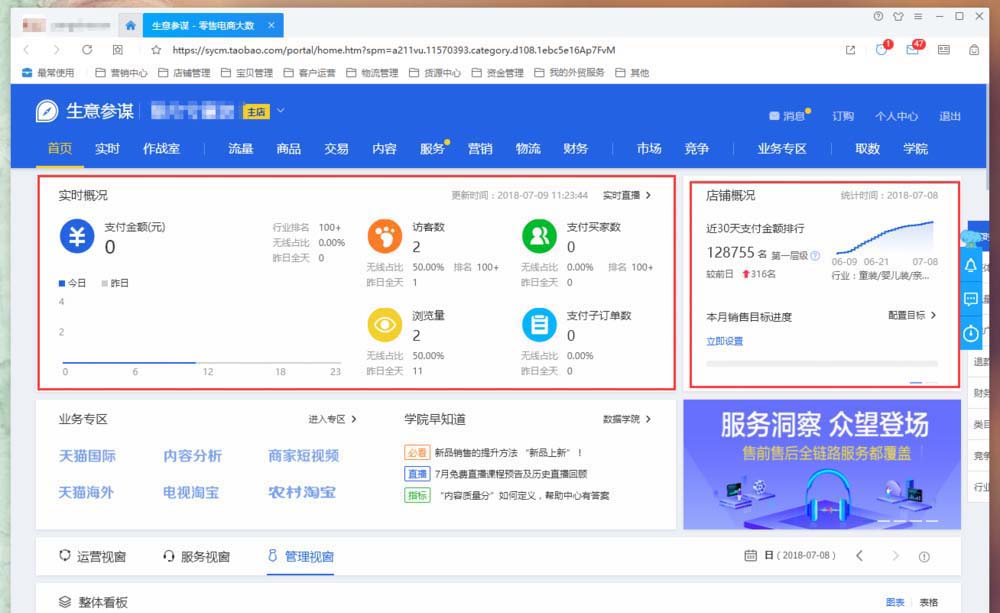Open 消息 messages link
The image size is (1000, 613).
coord(788,116)
